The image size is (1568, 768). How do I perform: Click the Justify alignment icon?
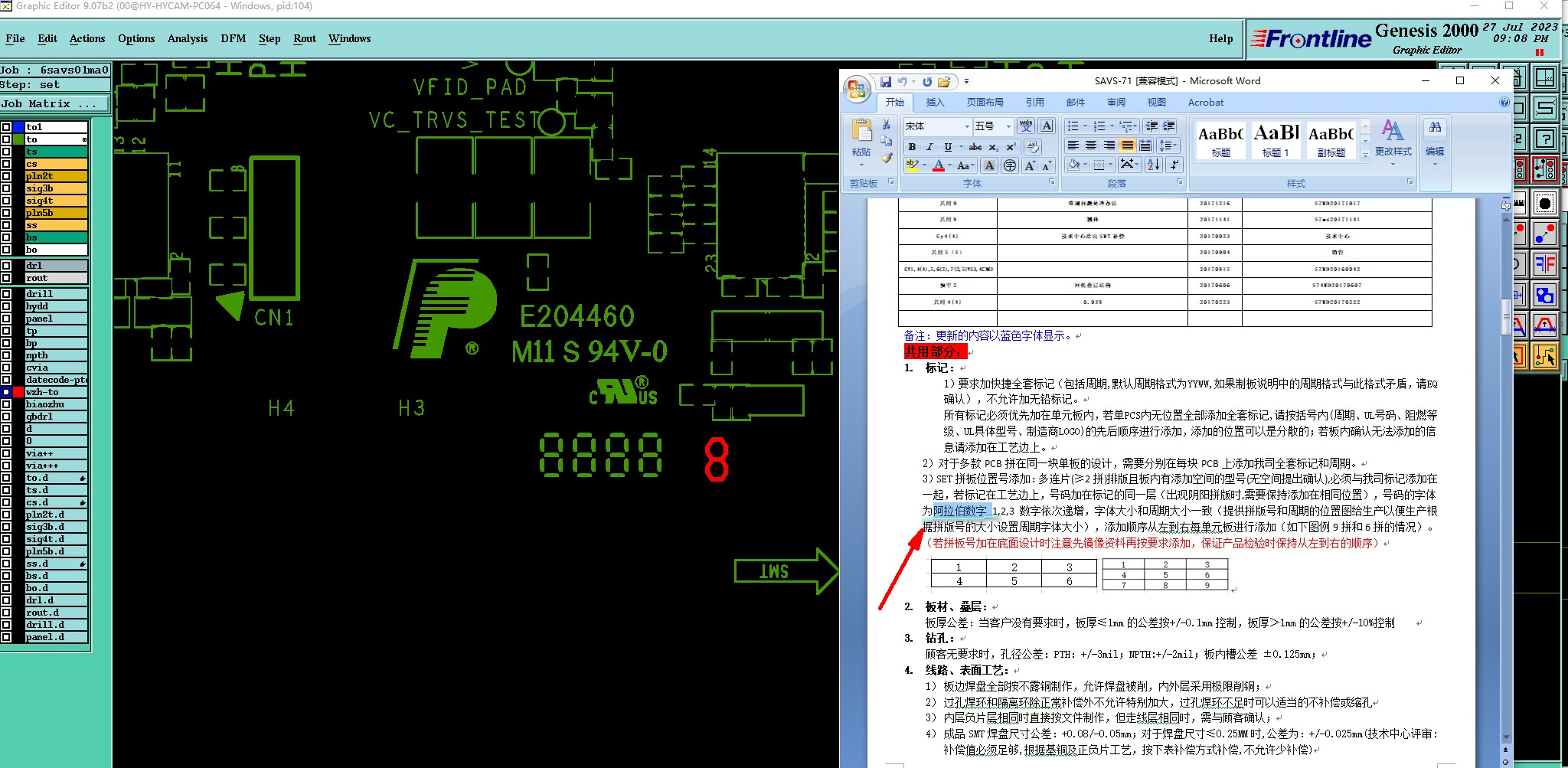(x=1127, y=145)
